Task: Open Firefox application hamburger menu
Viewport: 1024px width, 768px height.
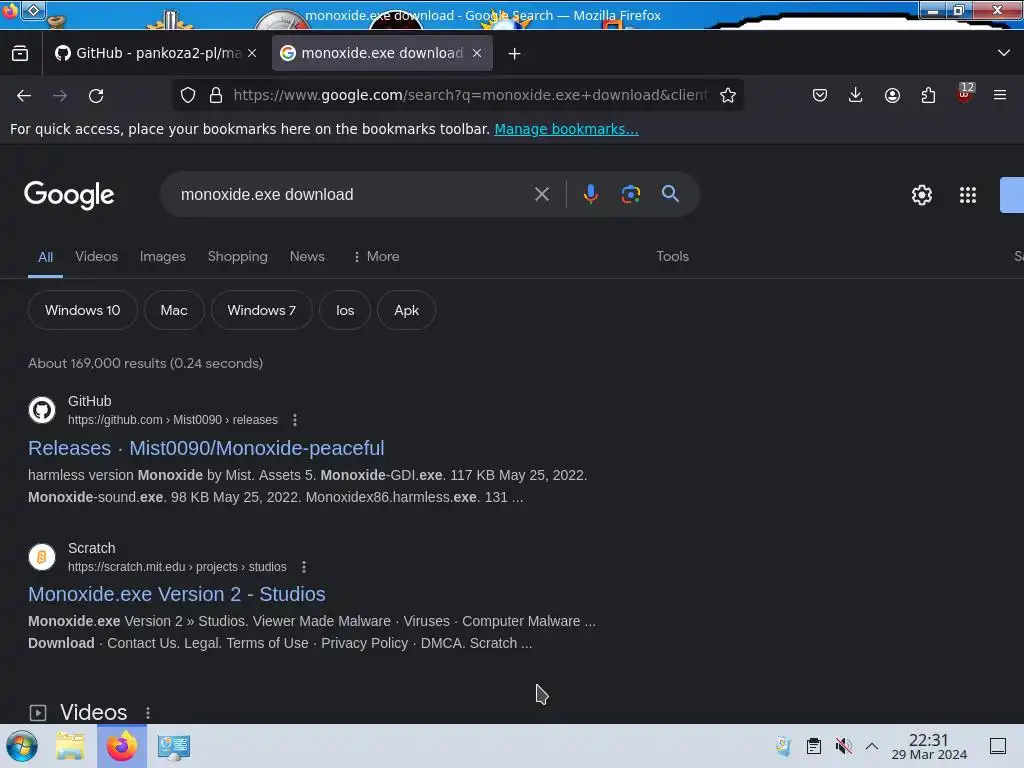Action: tap(1000, 95)
